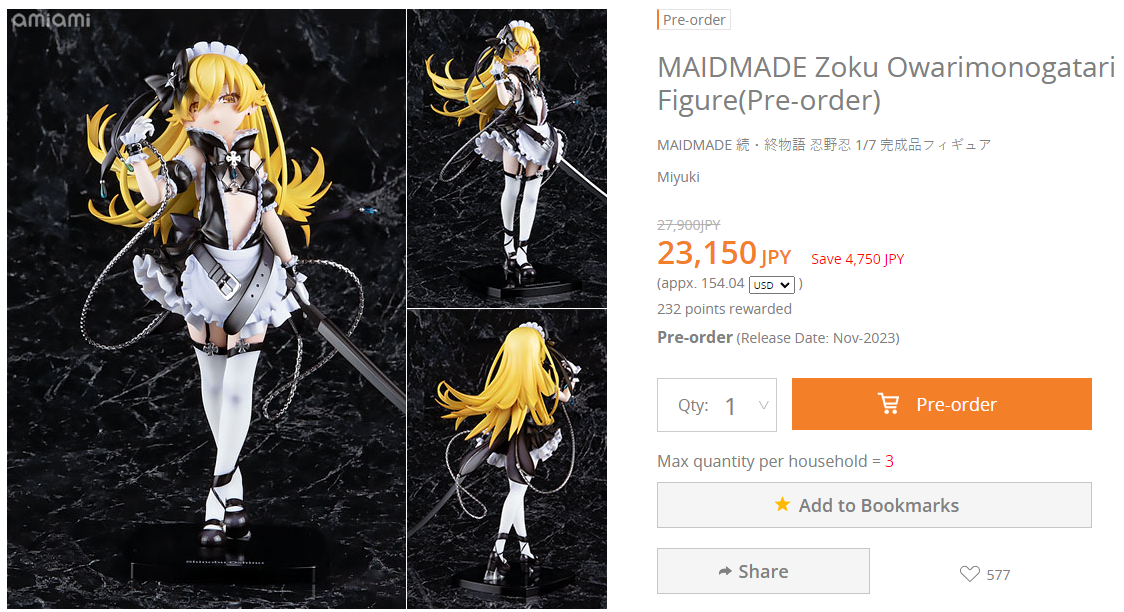The image size is (1124, 612).
Task: Click the Share button
Action: coord(763,571)
